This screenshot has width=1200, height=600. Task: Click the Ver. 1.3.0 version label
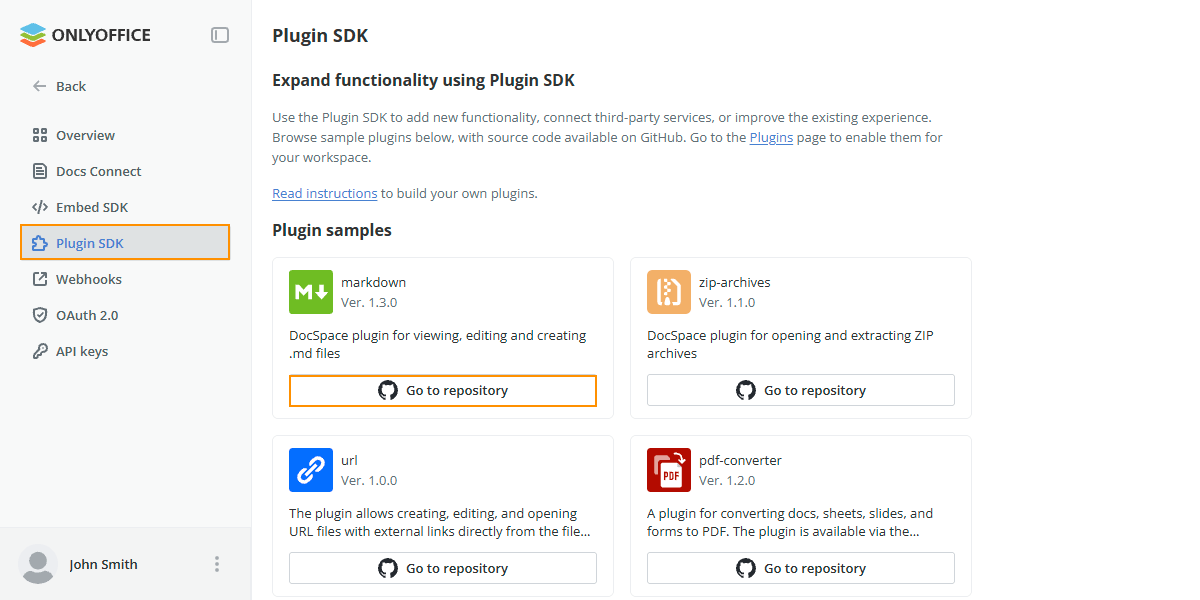point(369,302)
